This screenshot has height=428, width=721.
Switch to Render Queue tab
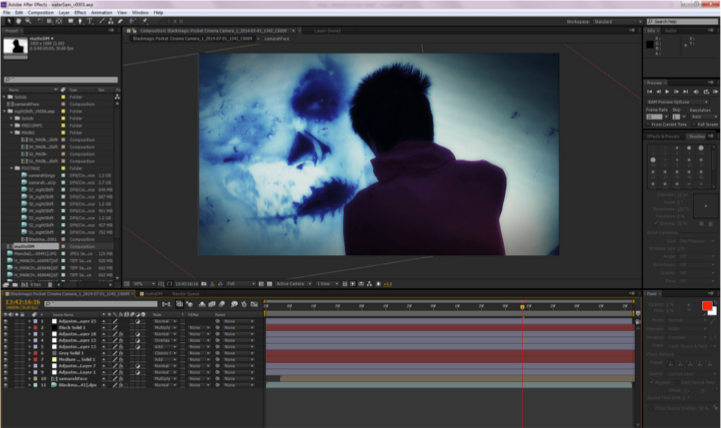pyautogui.click(x=186, y=293)
